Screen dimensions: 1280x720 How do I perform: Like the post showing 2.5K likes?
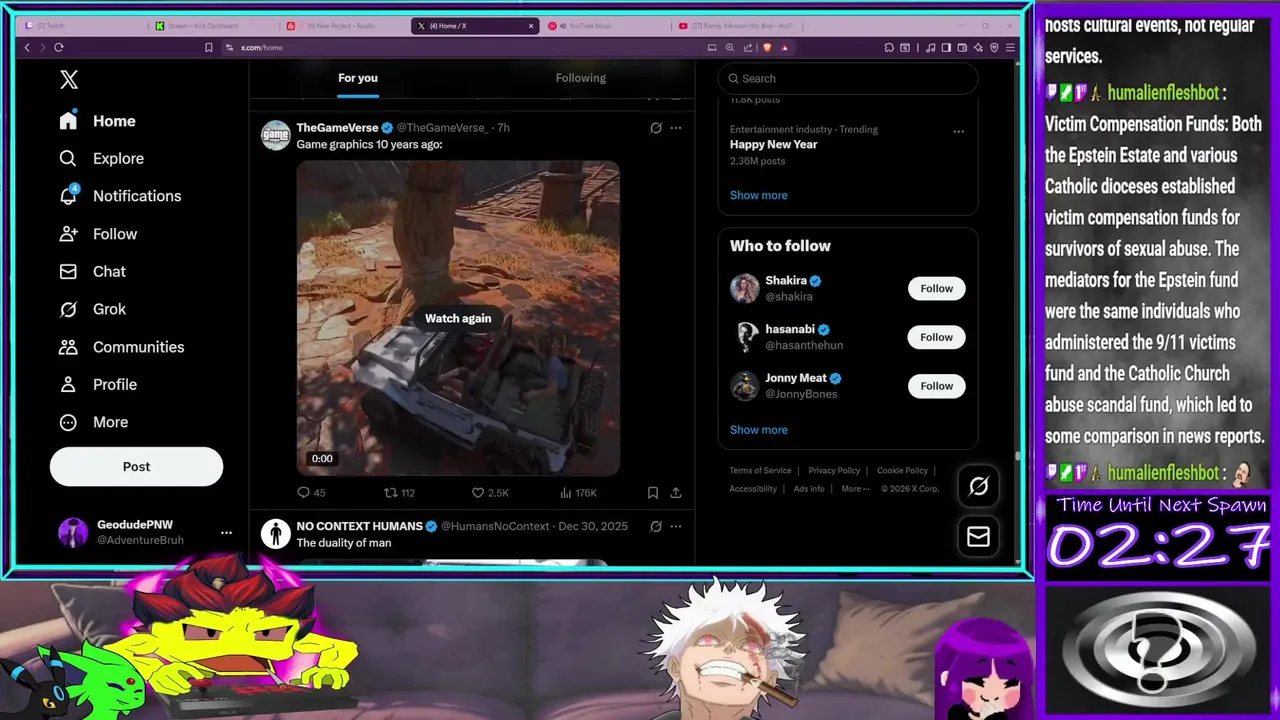490,493
